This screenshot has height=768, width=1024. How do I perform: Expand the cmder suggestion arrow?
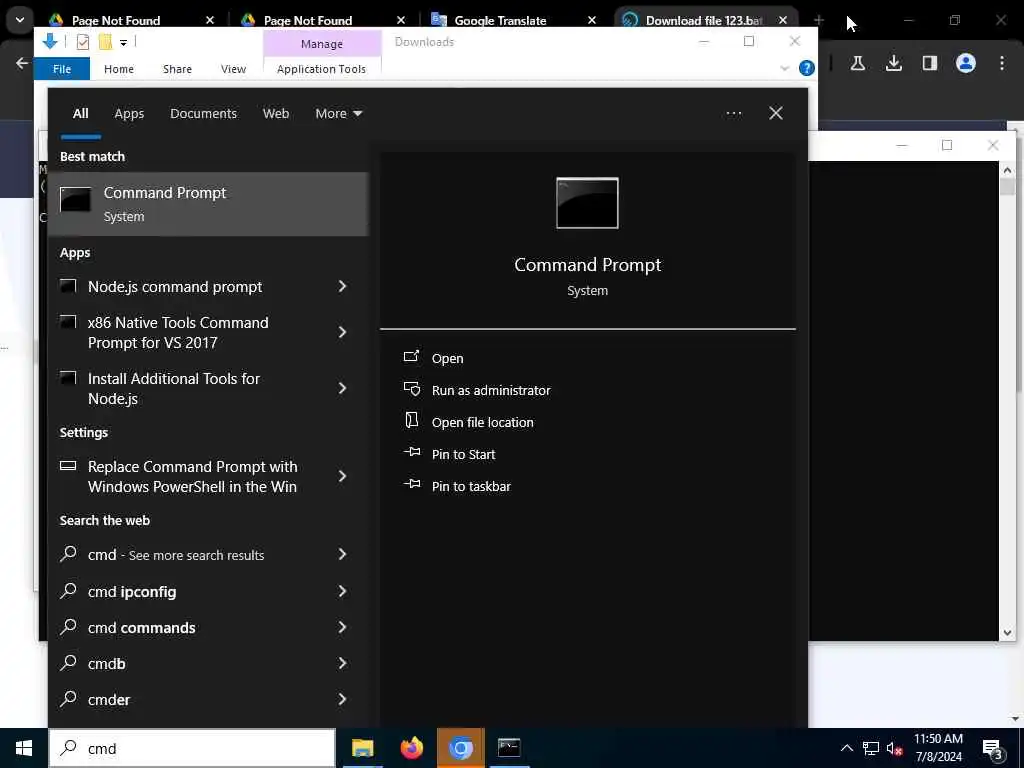pyautogui.click(x=342, y=699)
